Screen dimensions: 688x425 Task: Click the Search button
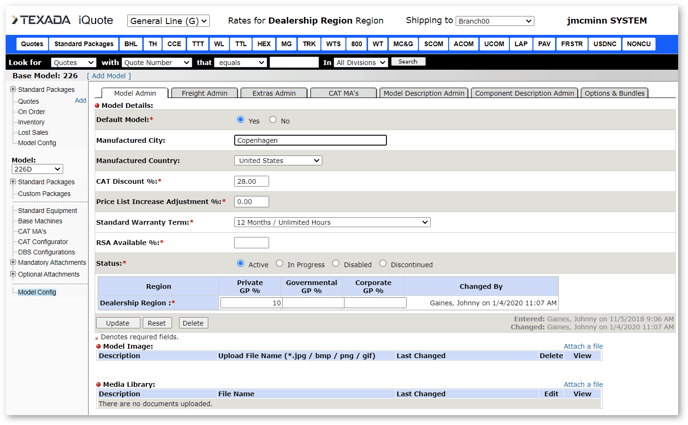tap(408, 62)
